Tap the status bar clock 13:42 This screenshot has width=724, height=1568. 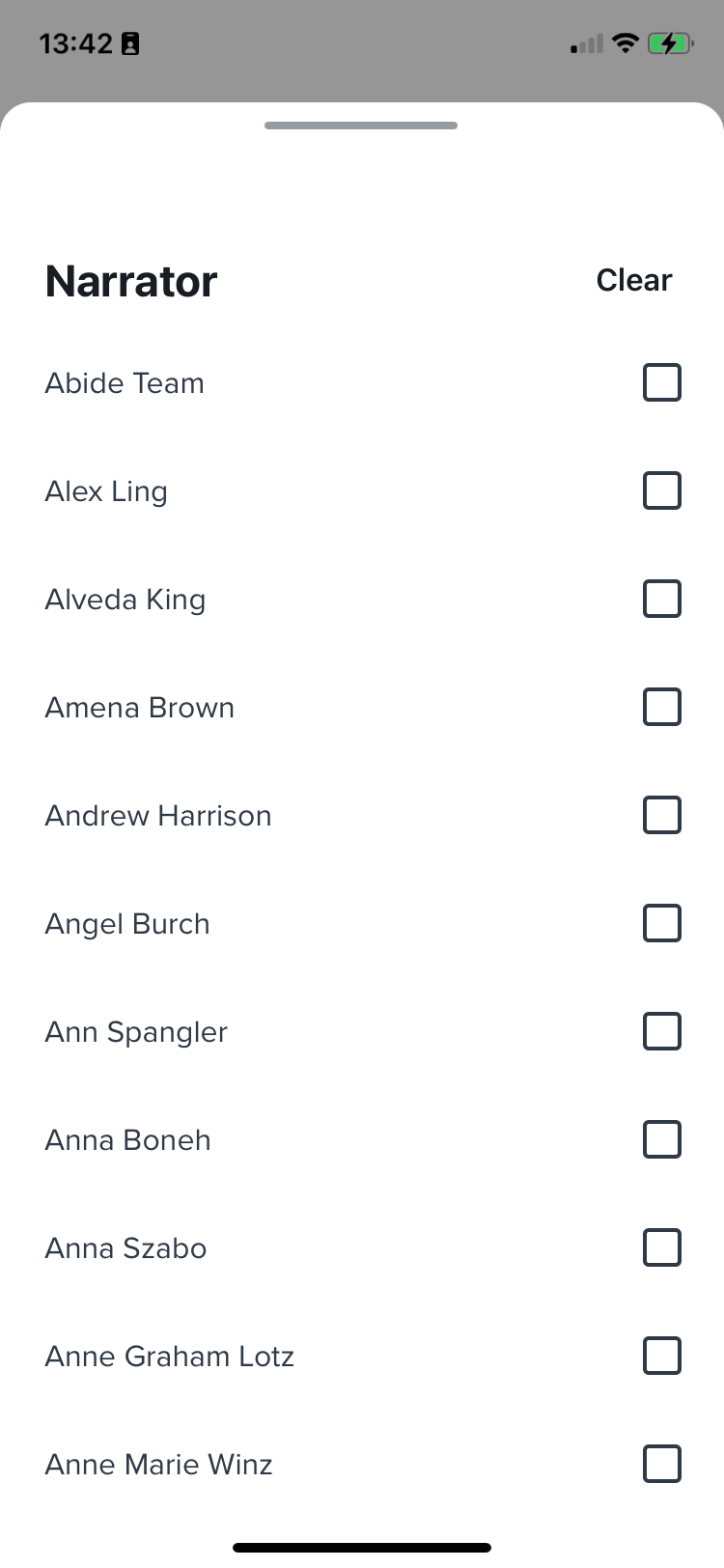pyautogui.click(x=76, y=43)
